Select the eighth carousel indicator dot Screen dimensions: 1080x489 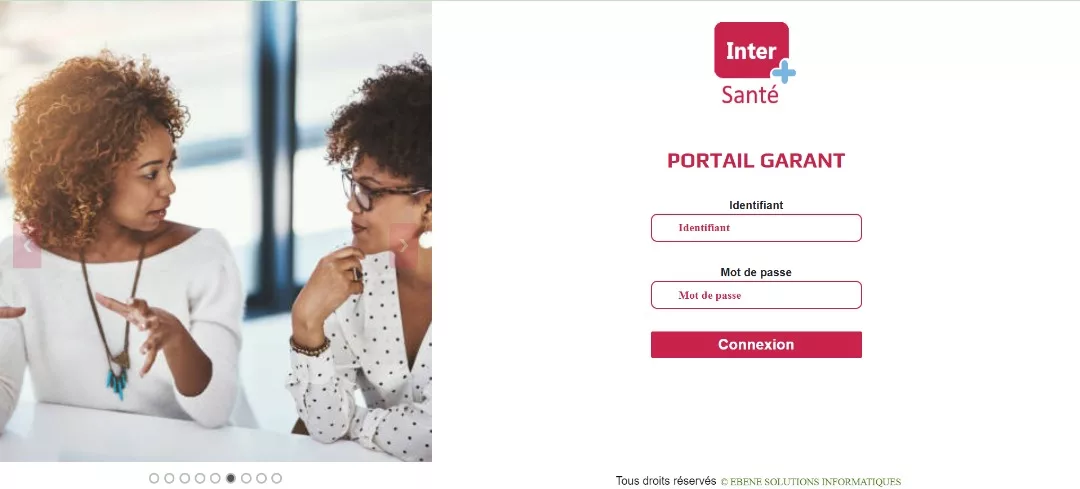(261, 478)
